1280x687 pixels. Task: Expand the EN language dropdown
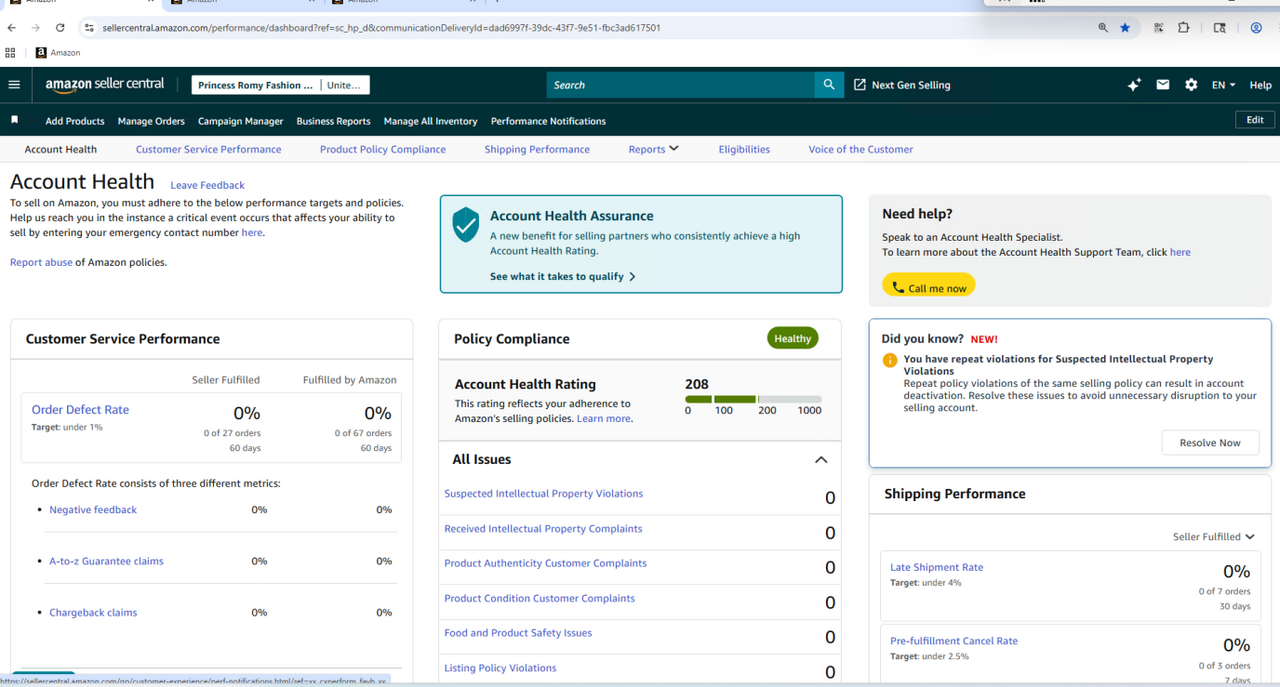coord(1223,85)
